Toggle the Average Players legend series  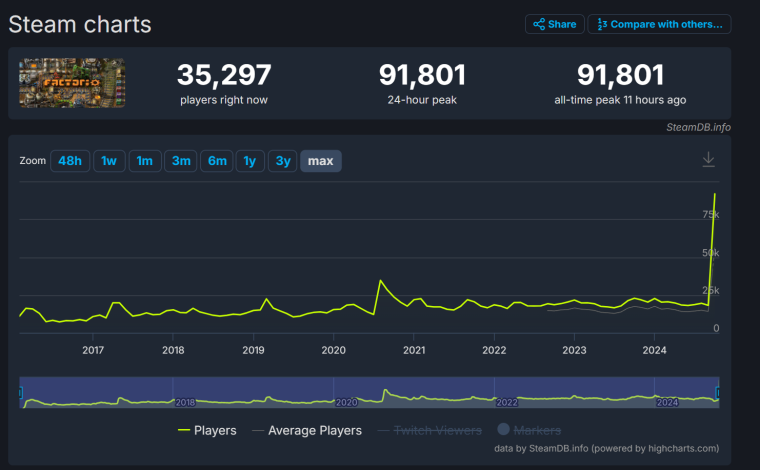tap(307, 430)
